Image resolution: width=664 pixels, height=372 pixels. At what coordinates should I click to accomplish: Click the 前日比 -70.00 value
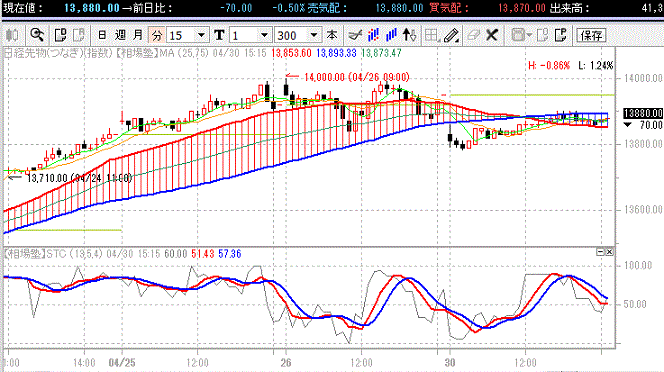[x=236, y=8]
